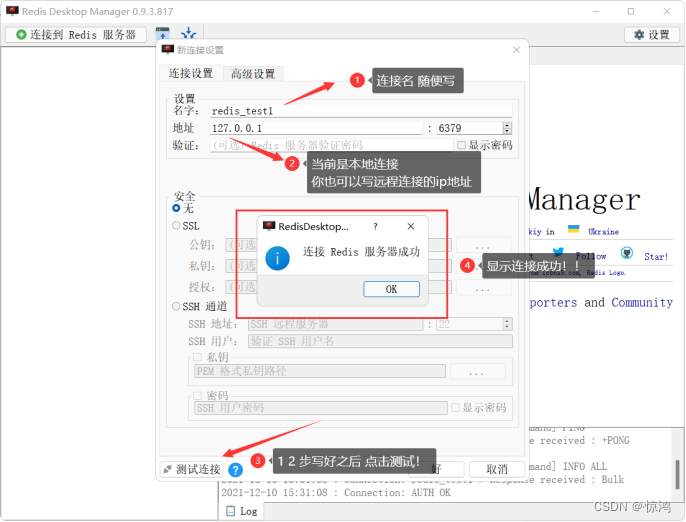Toggle 显示密码 checkbox for SSH password
This screenshot has width=686, height=522.
pyautogui.click(x=455, y=408)
